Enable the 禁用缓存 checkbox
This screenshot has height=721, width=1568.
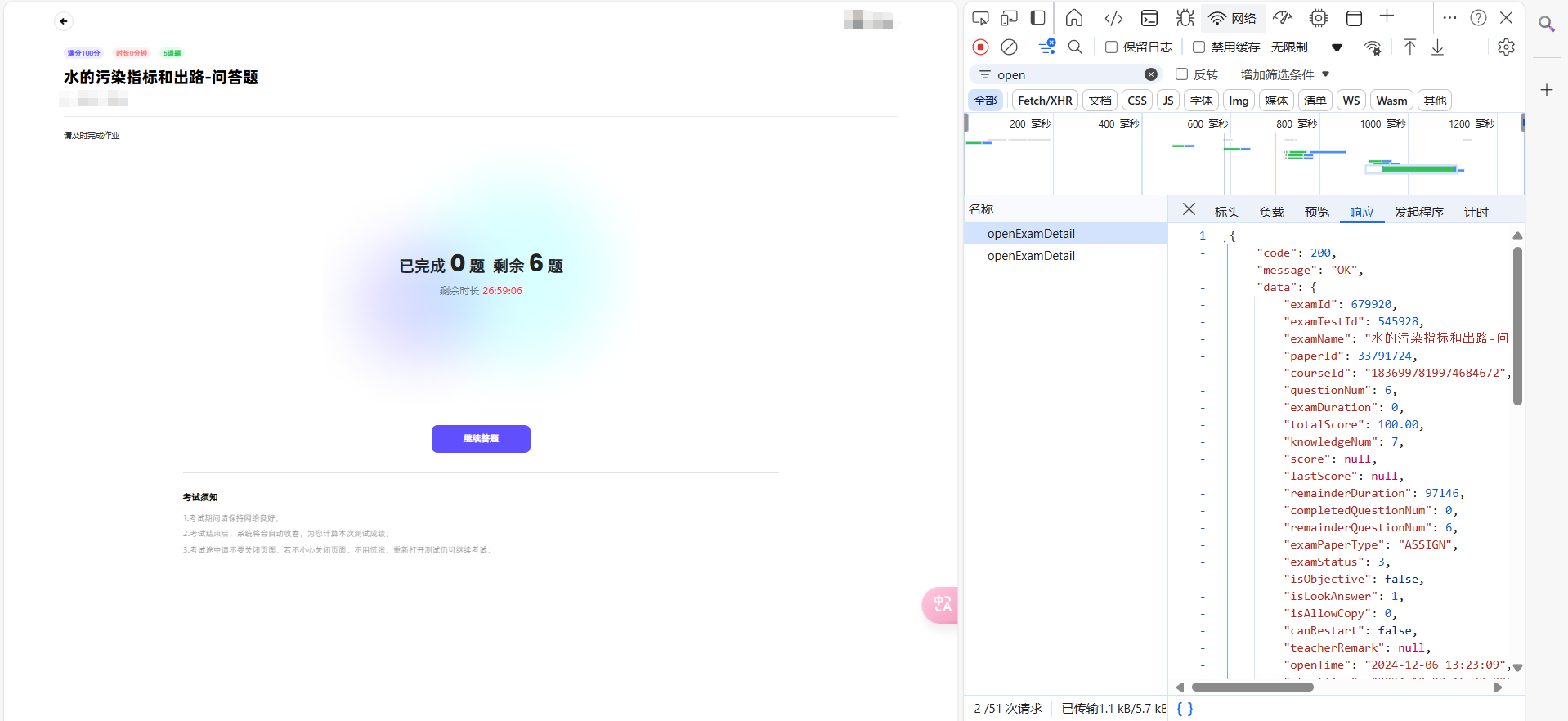(x=1198, y=47)
